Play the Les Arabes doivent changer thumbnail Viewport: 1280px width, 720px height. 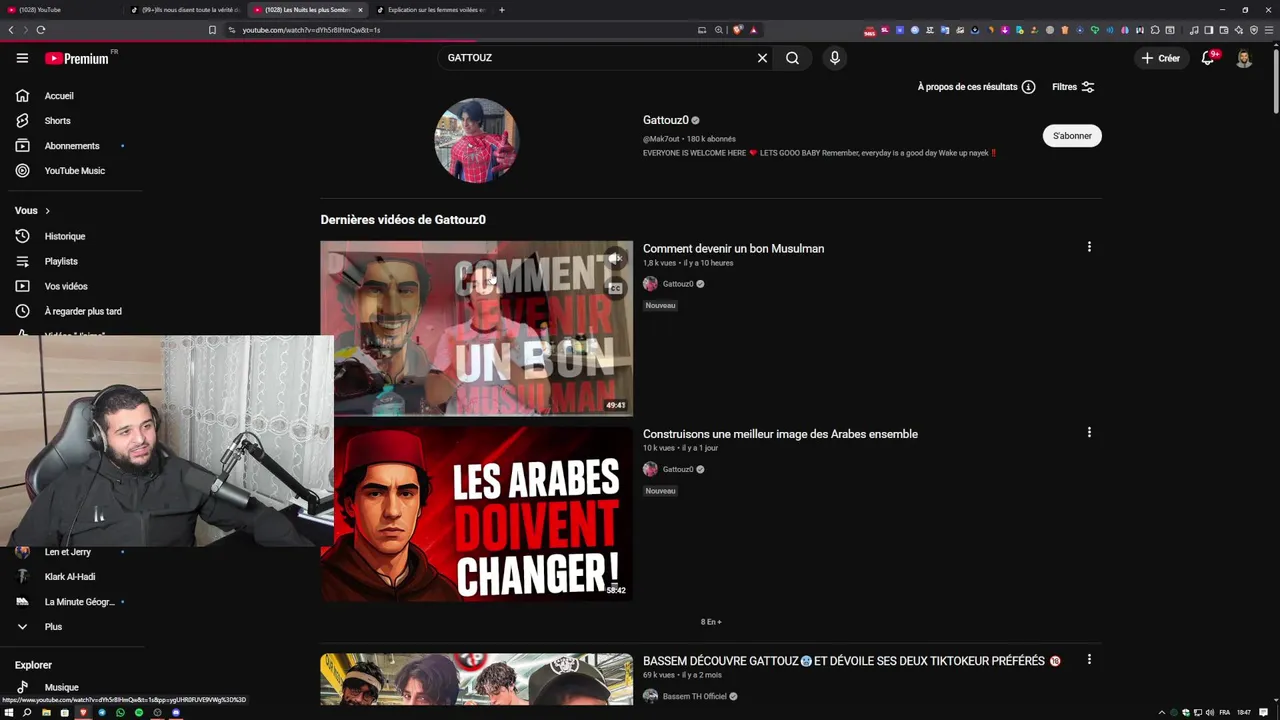coord(476,514)
